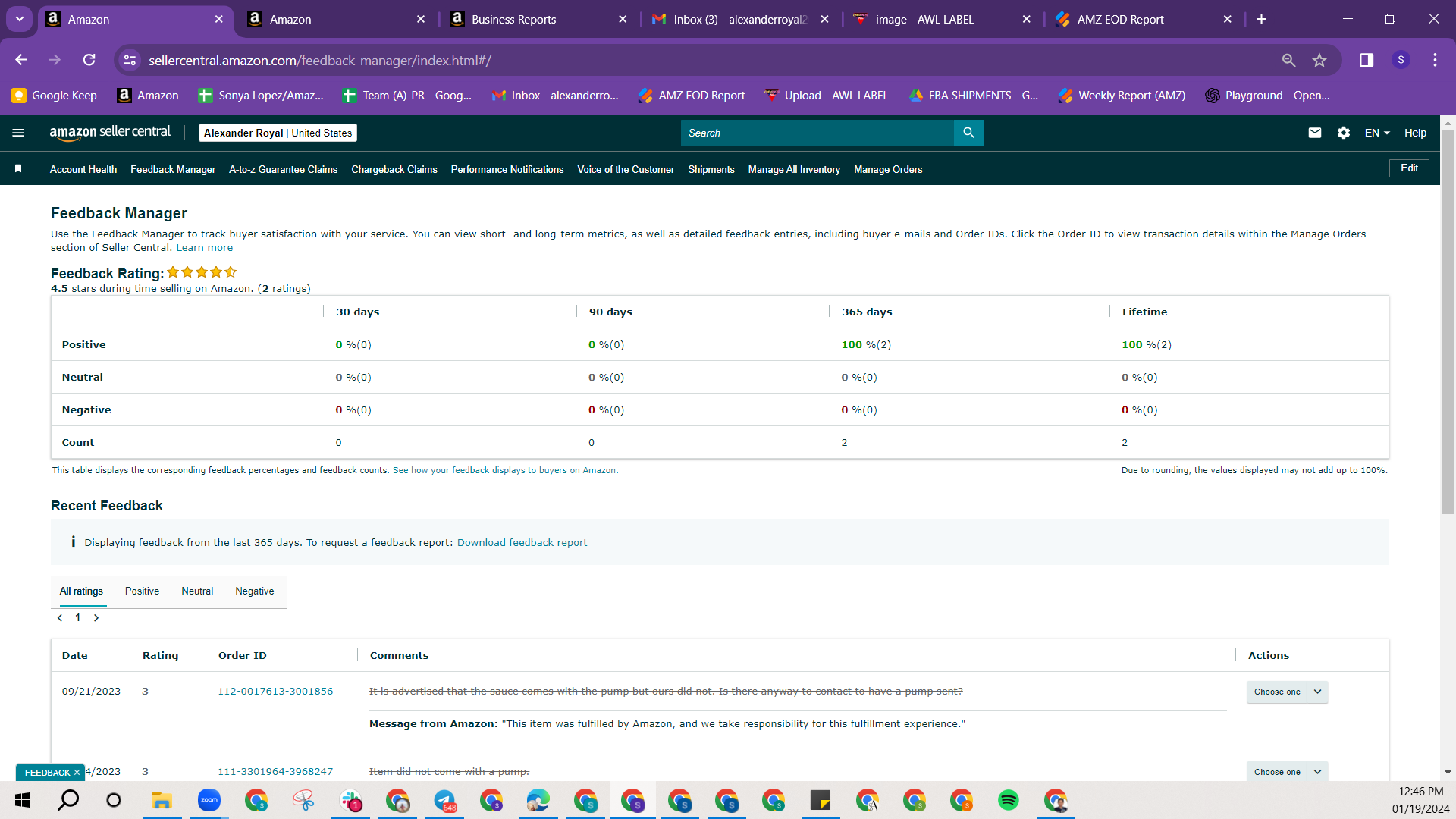1456x819 pixels.
Task: Go to previous feedback page arrow
Action: [x=60, y=618]
